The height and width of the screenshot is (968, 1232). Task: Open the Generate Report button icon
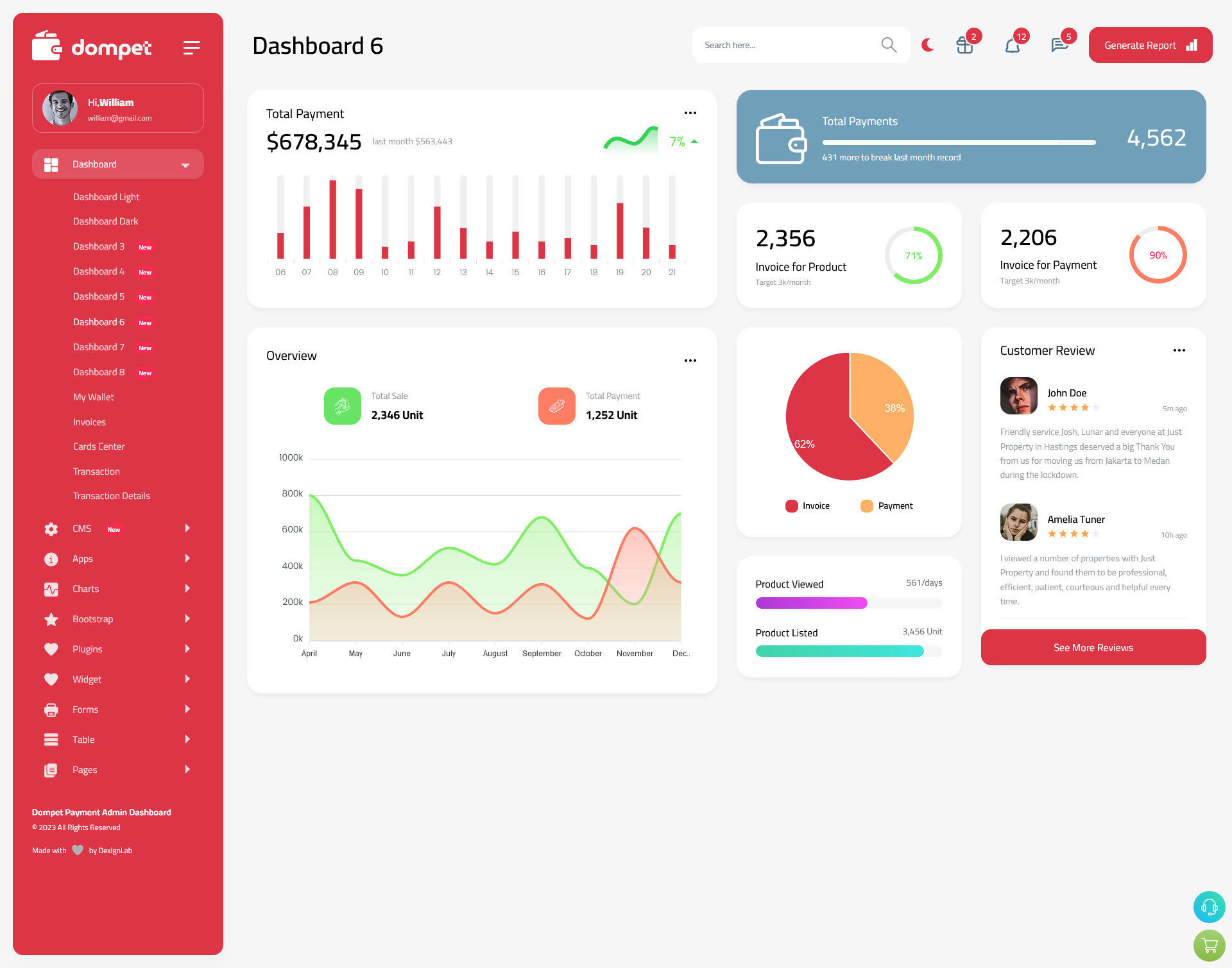coord(1192,45)
